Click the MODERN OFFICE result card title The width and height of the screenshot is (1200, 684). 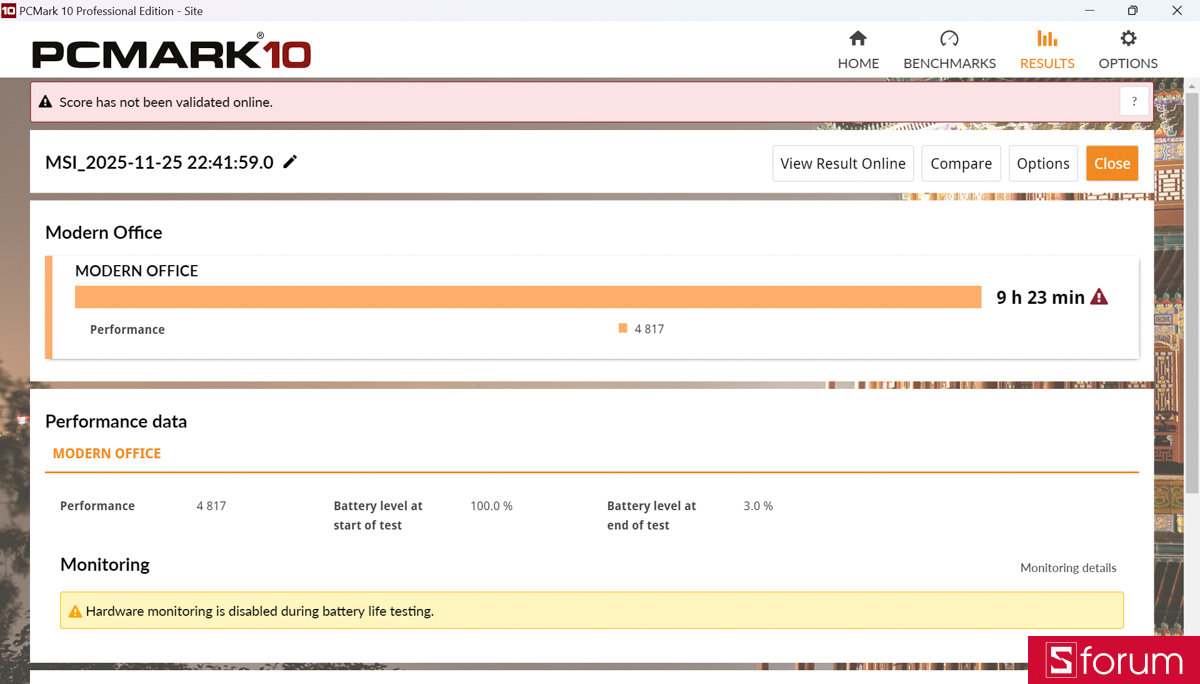tap(137, 271)
